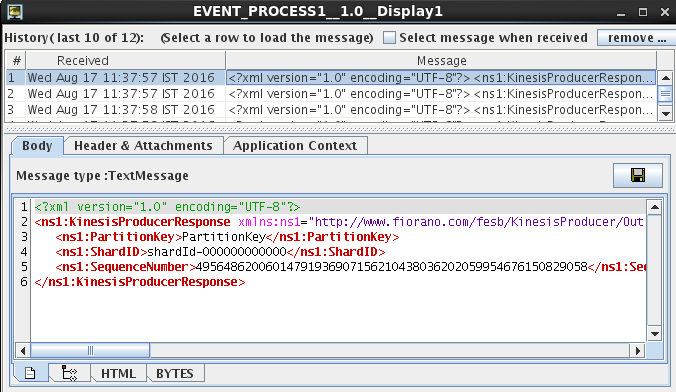Open the Body tab
The height and width of the screenshot is (392, 676).
pos(37,146)
